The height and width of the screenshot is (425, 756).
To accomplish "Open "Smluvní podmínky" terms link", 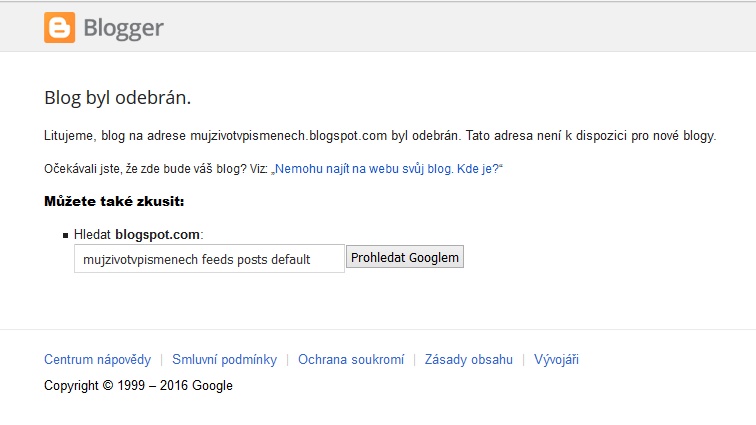I will (x=223, y=360).
